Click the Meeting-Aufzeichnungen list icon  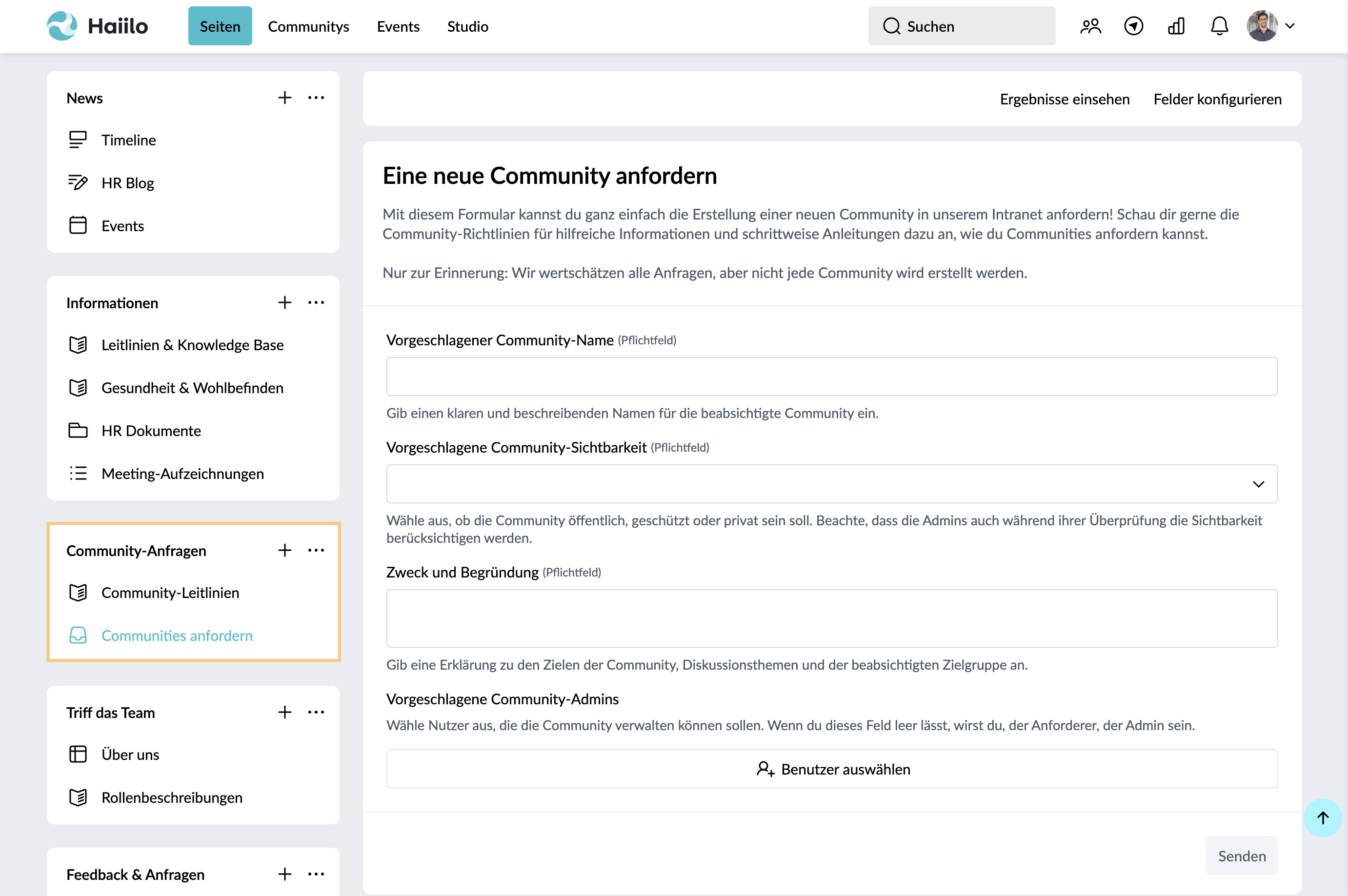tap(78, 473)
